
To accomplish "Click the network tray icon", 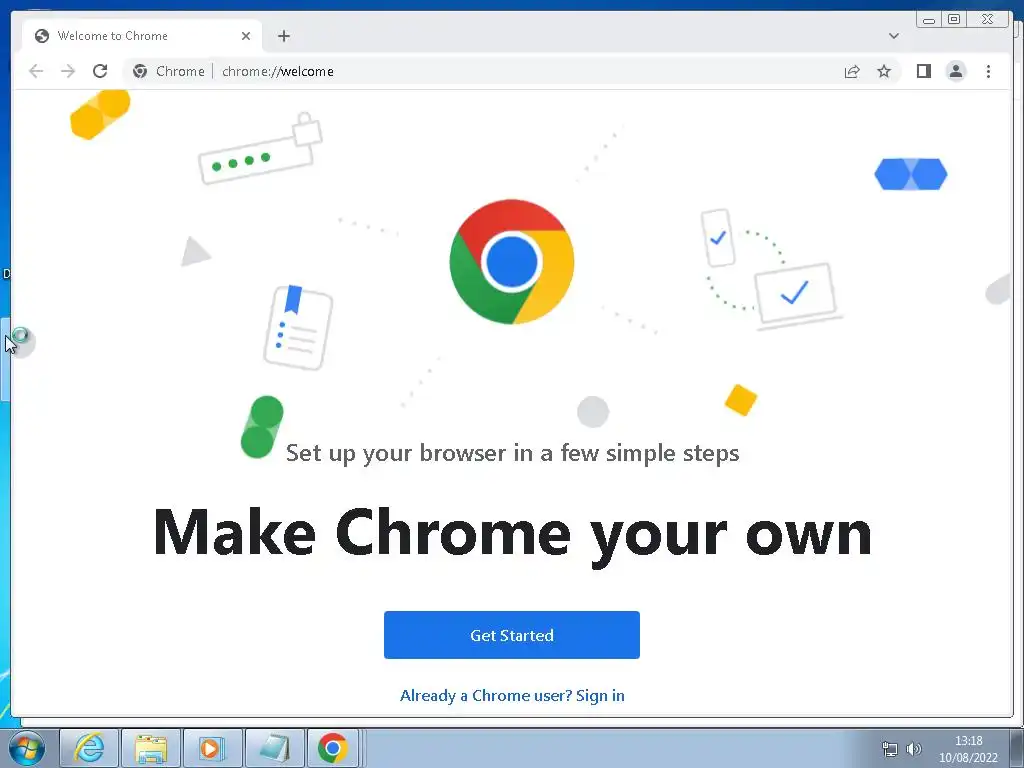I will pyautogui.click(x=889, y=748).
